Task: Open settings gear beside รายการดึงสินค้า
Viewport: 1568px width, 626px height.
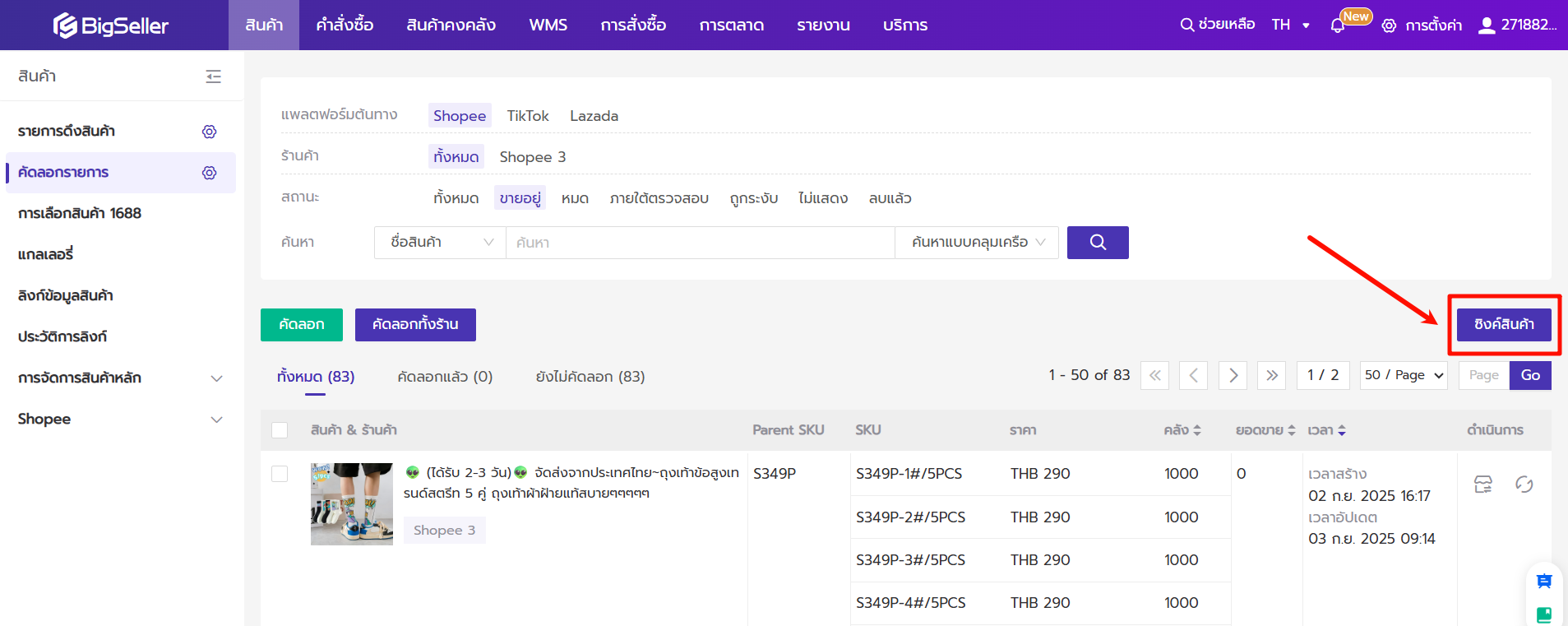Action: point(210,132)
